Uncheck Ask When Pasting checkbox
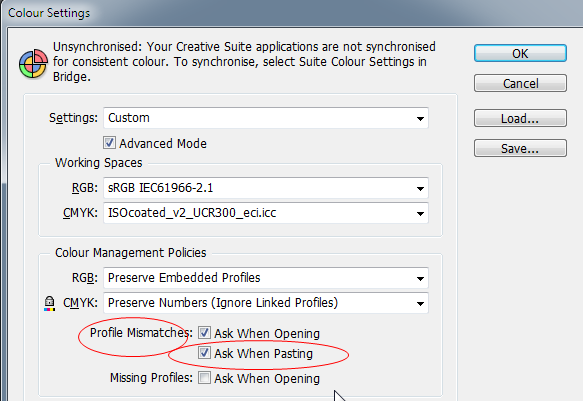The image size is (583, 401). [x=204, y=353]
